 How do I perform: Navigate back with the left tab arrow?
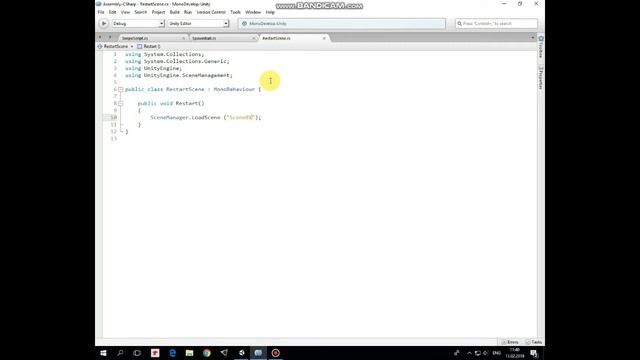click(100, 38)
